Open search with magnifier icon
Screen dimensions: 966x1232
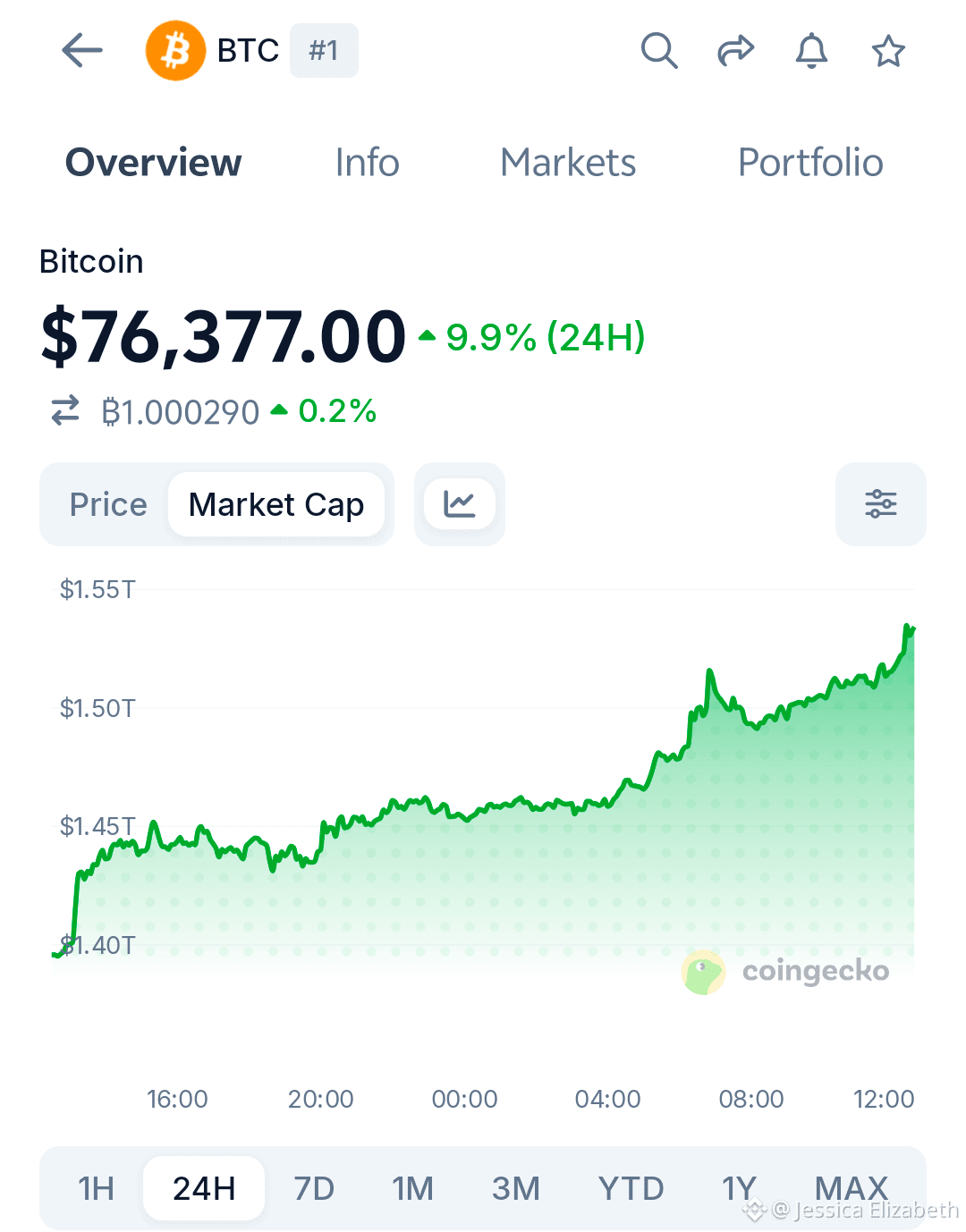tap(659, 51)
